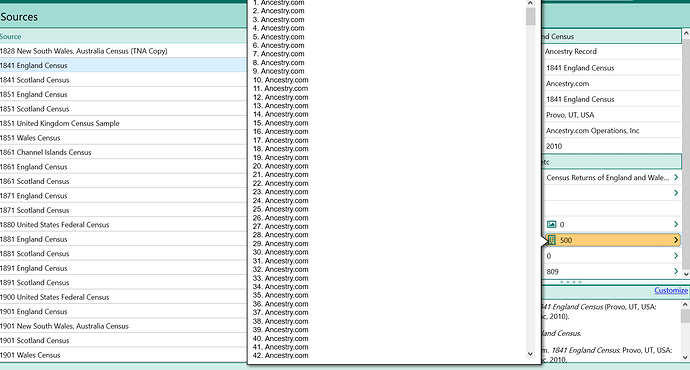Click the citation preview scroll-down arrow
Screen dimensions: 690x370
[686, 357]
